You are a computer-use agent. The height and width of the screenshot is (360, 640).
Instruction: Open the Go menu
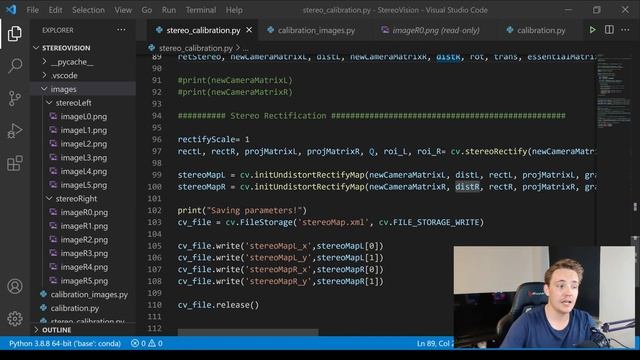tap(147, 10)
